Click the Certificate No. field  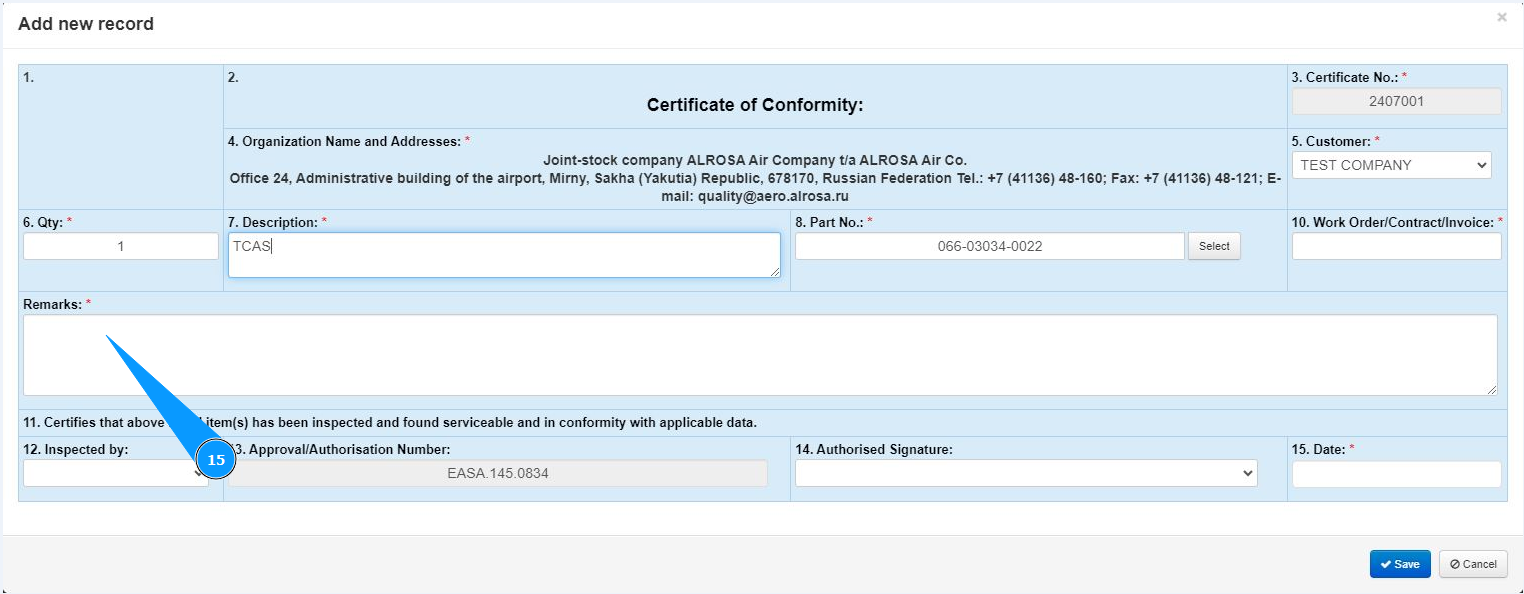pos(1396,101)
